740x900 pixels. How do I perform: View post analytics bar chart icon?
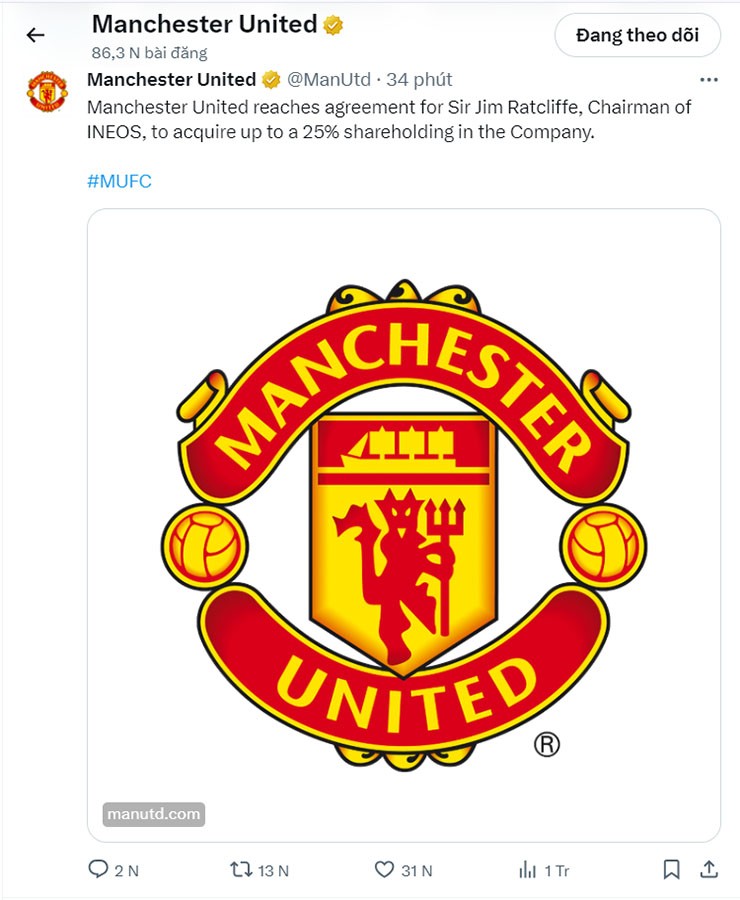527,870
